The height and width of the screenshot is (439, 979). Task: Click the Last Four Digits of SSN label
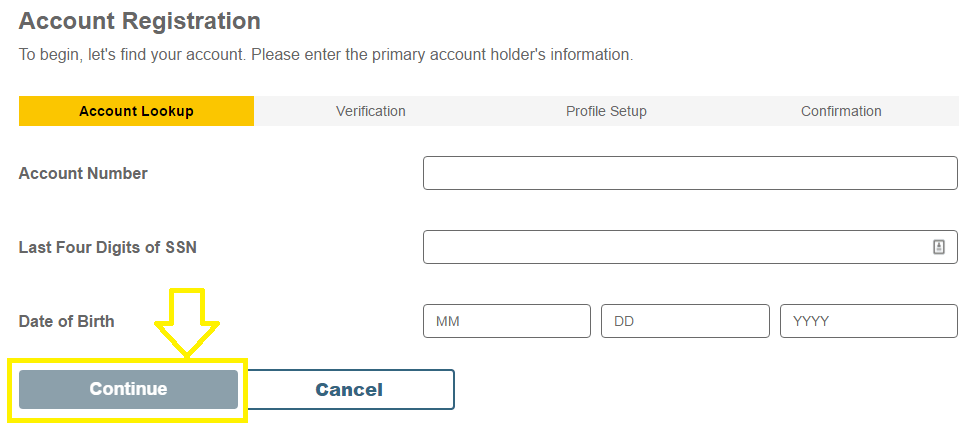click(108, 247)
